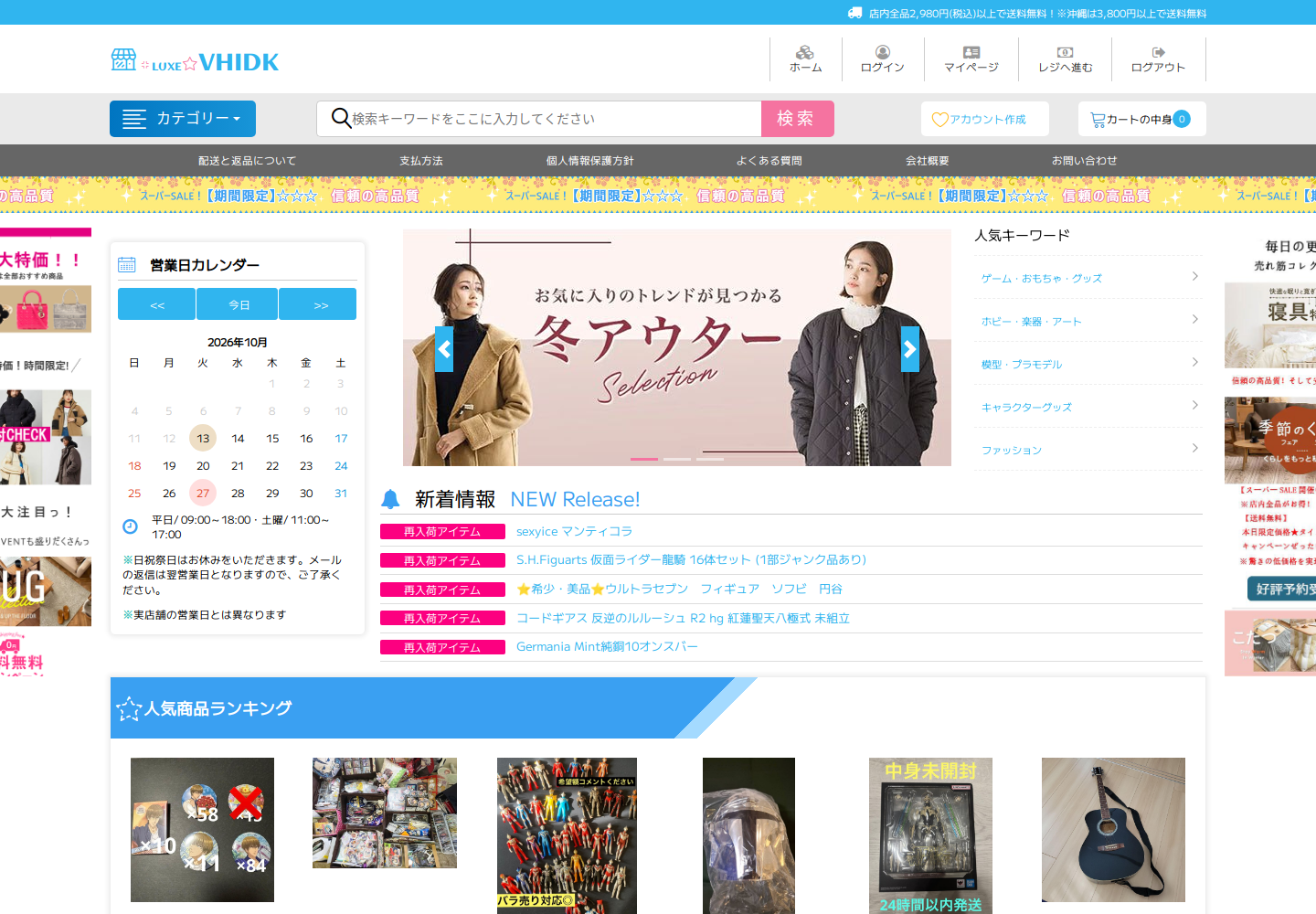Open 支払方法 menu item
The width and height of the screenshot is (1316, 914).
pyautogui.click(x=421, y=161)
